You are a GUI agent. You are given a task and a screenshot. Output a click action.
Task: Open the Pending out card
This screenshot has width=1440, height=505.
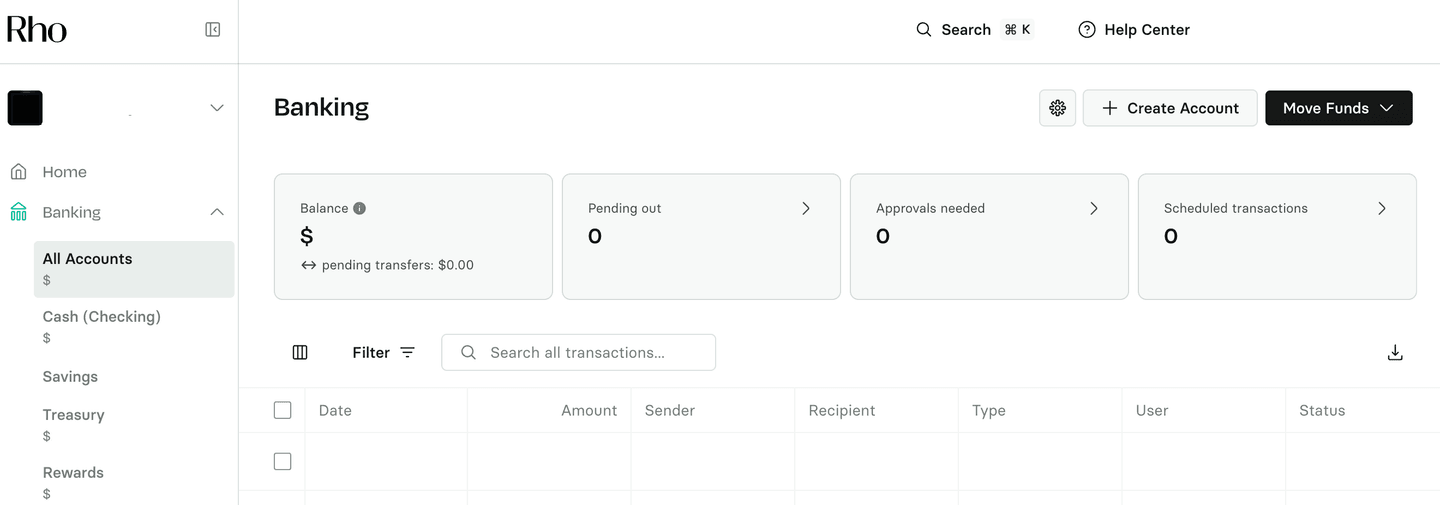(x=700, y=236)
